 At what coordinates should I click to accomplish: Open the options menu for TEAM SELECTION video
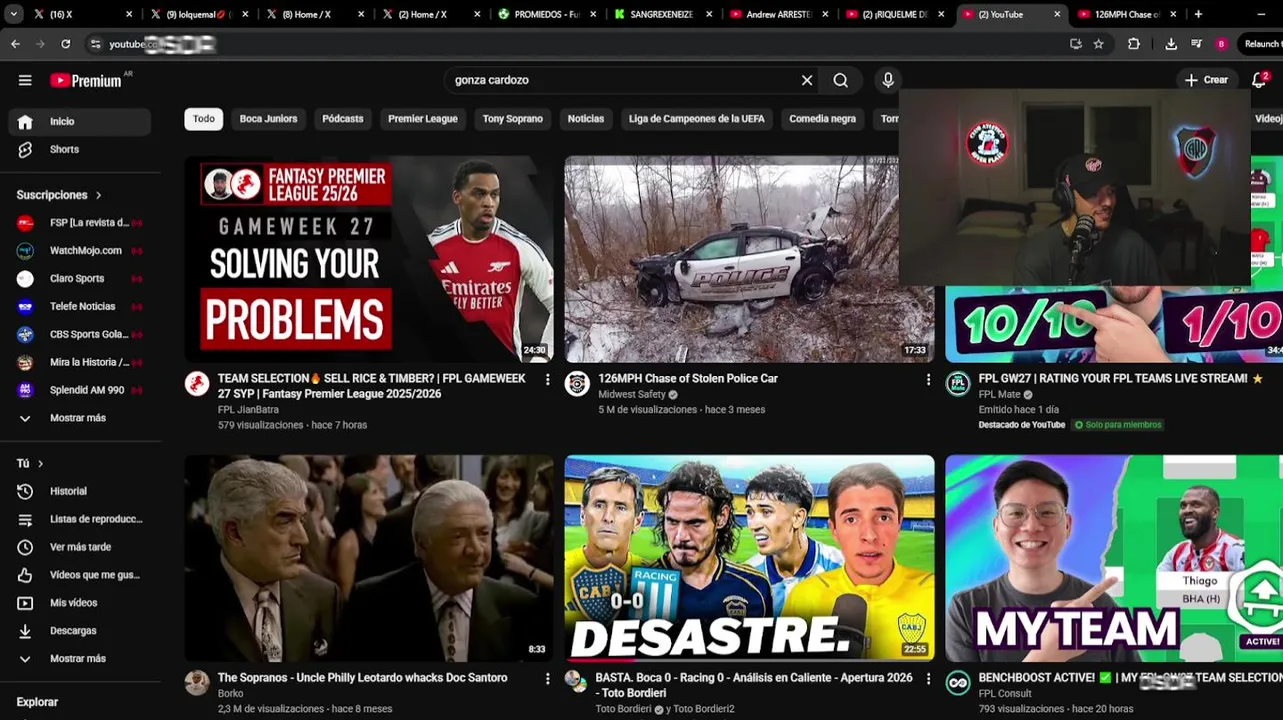point(547,380)
